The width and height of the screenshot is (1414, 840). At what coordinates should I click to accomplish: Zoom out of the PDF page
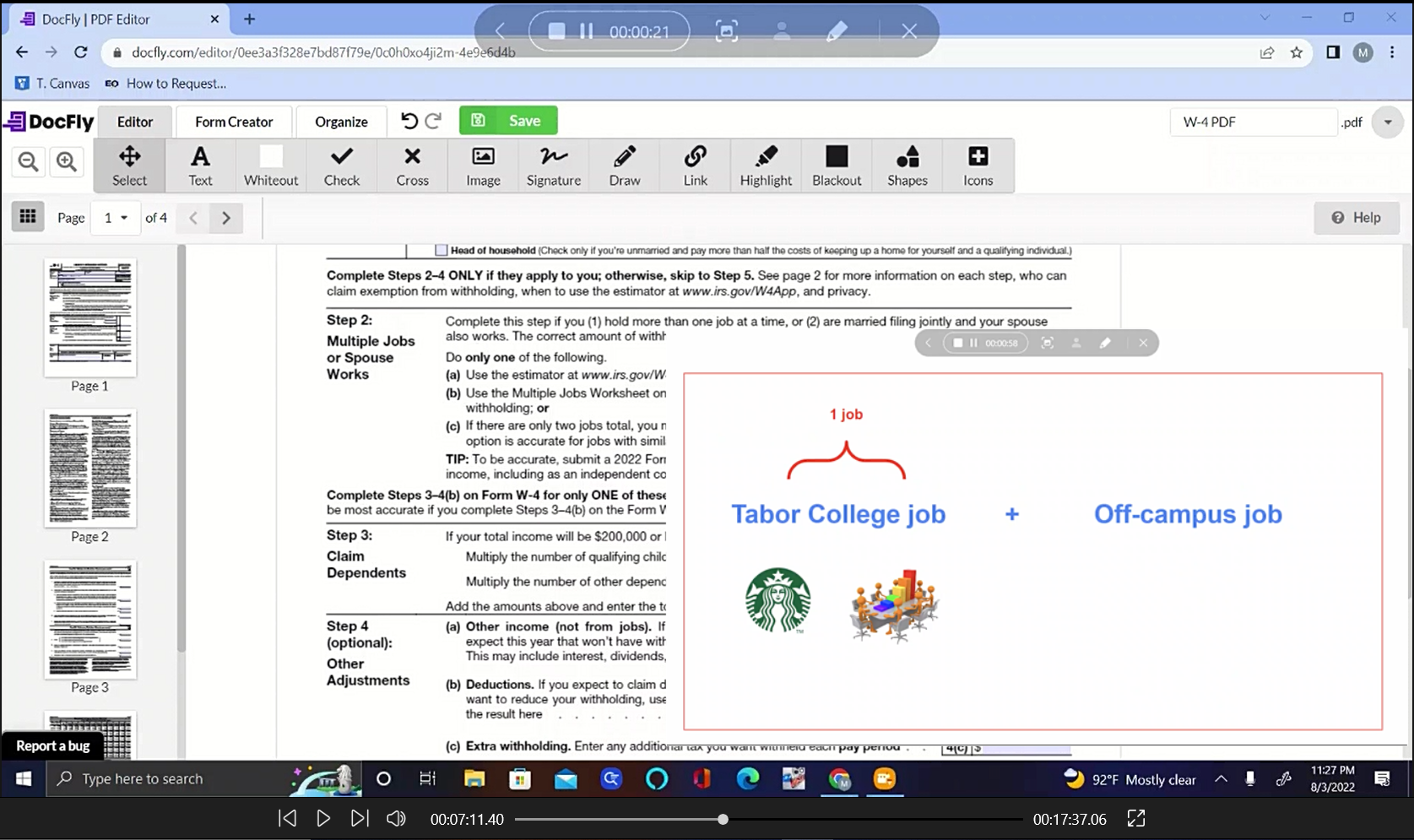coord(29,161)
